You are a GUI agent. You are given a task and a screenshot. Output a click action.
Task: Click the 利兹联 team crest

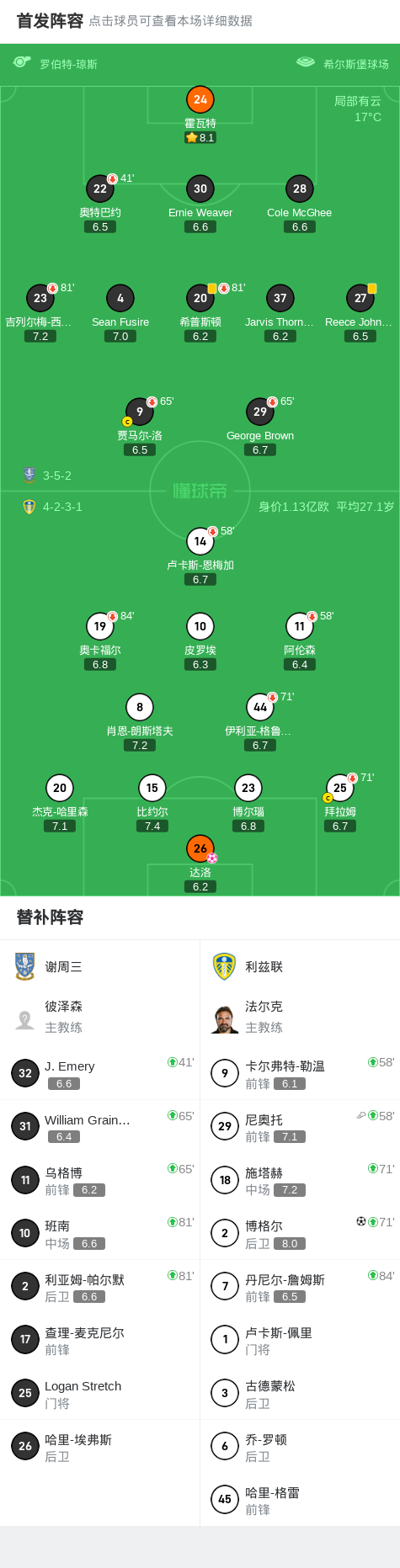pyautogui.click(x=225, y=966)
